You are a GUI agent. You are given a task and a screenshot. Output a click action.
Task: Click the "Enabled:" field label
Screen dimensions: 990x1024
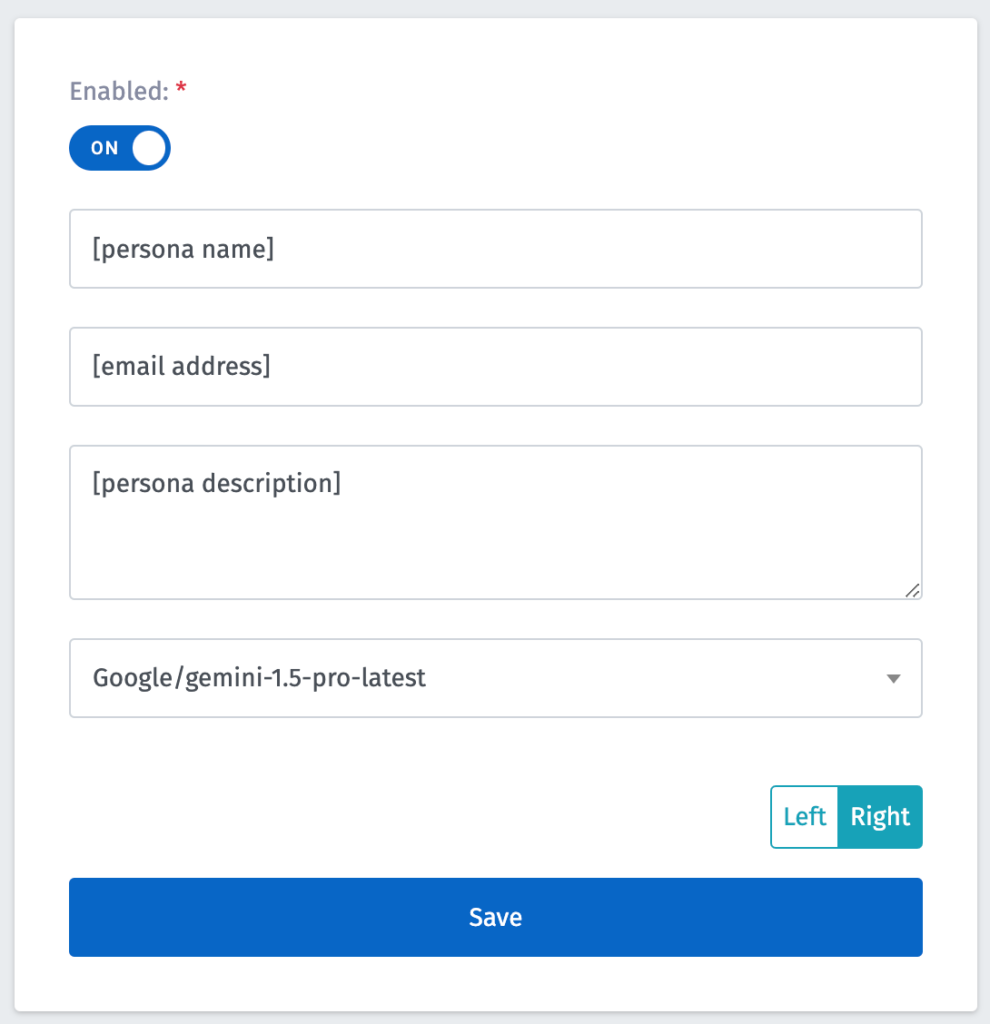coord(118,91)
